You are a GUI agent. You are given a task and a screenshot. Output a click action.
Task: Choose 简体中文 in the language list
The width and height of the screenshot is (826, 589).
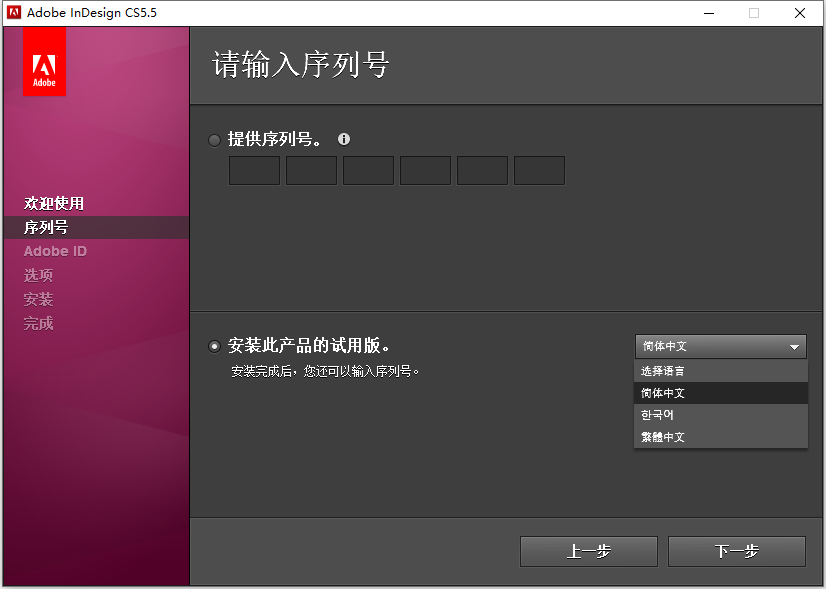point(721,393)
